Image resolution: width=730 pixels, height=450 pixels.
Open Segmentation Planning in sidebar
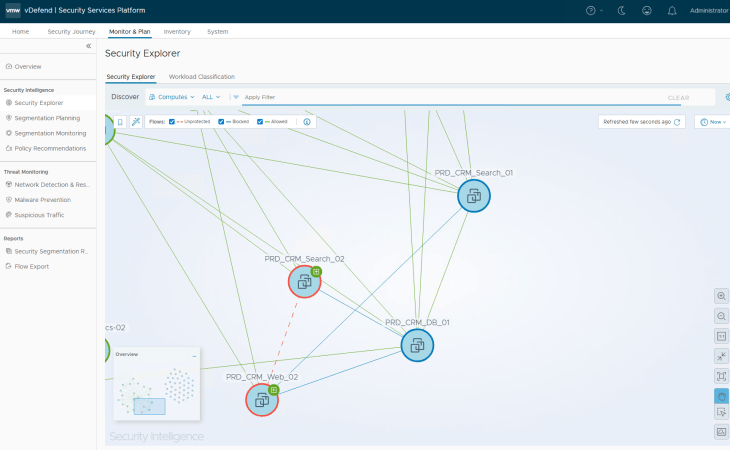pyautogui.click(x=47, y=118)
